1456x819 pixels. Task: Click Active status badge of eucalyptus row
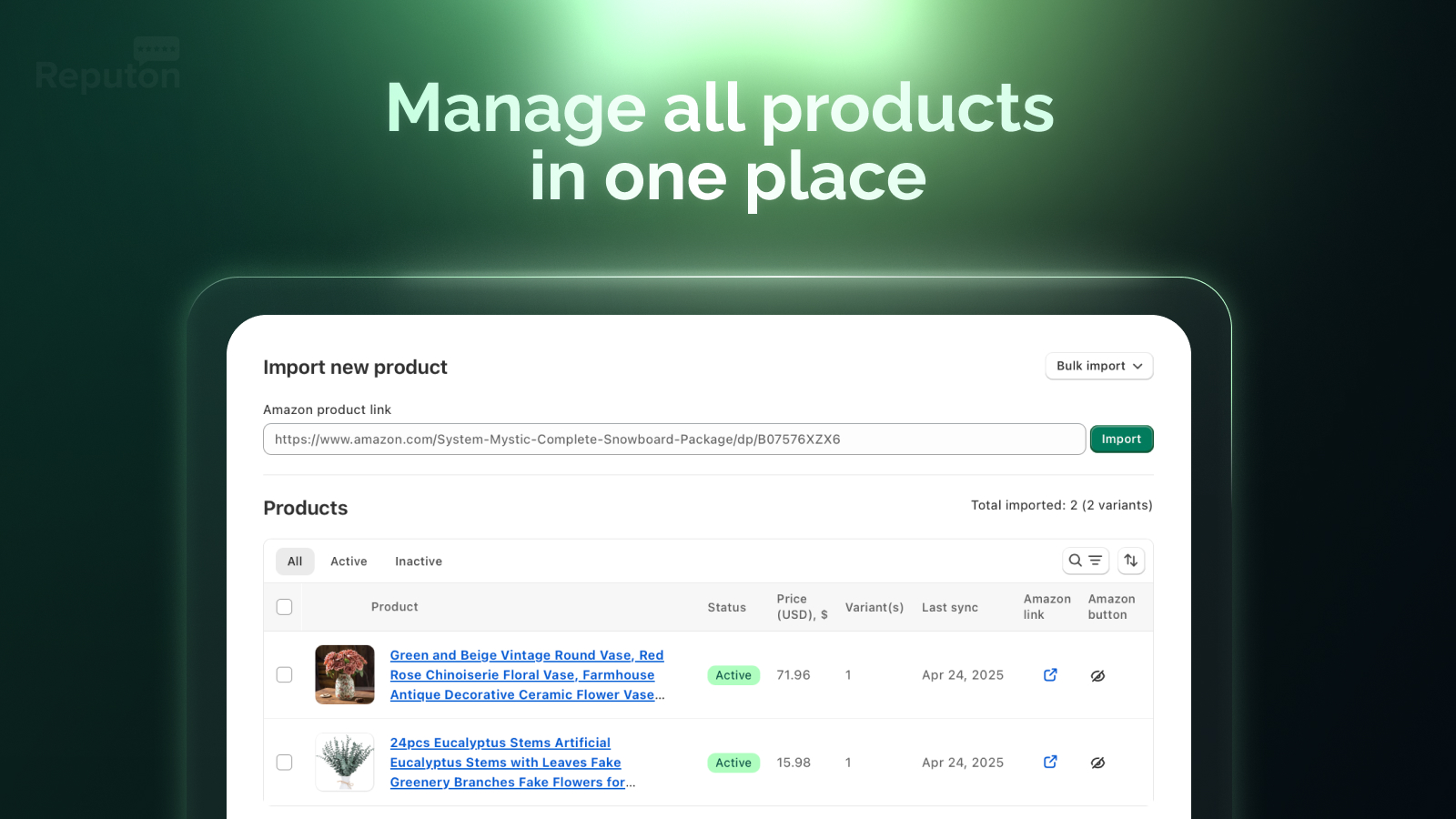[x=733, y=763]
